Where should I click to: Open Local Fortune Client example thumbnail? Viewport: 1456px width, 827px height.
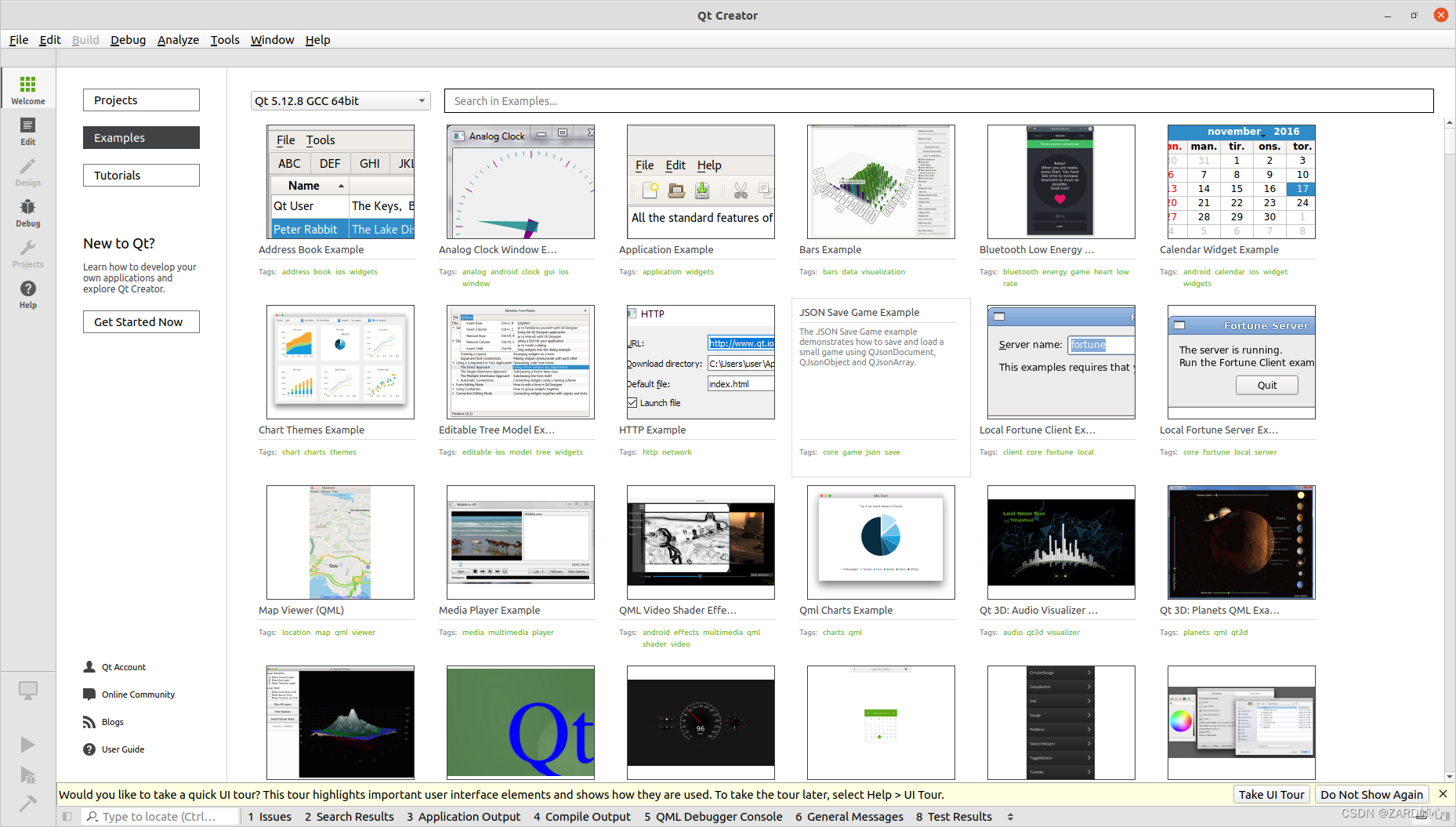[x=1061, y=362]
